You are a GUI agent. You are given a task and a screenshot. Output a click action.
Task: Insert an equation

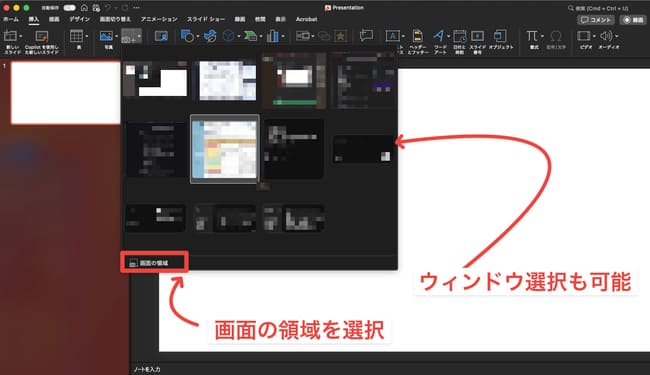click(x=532, y=36)
